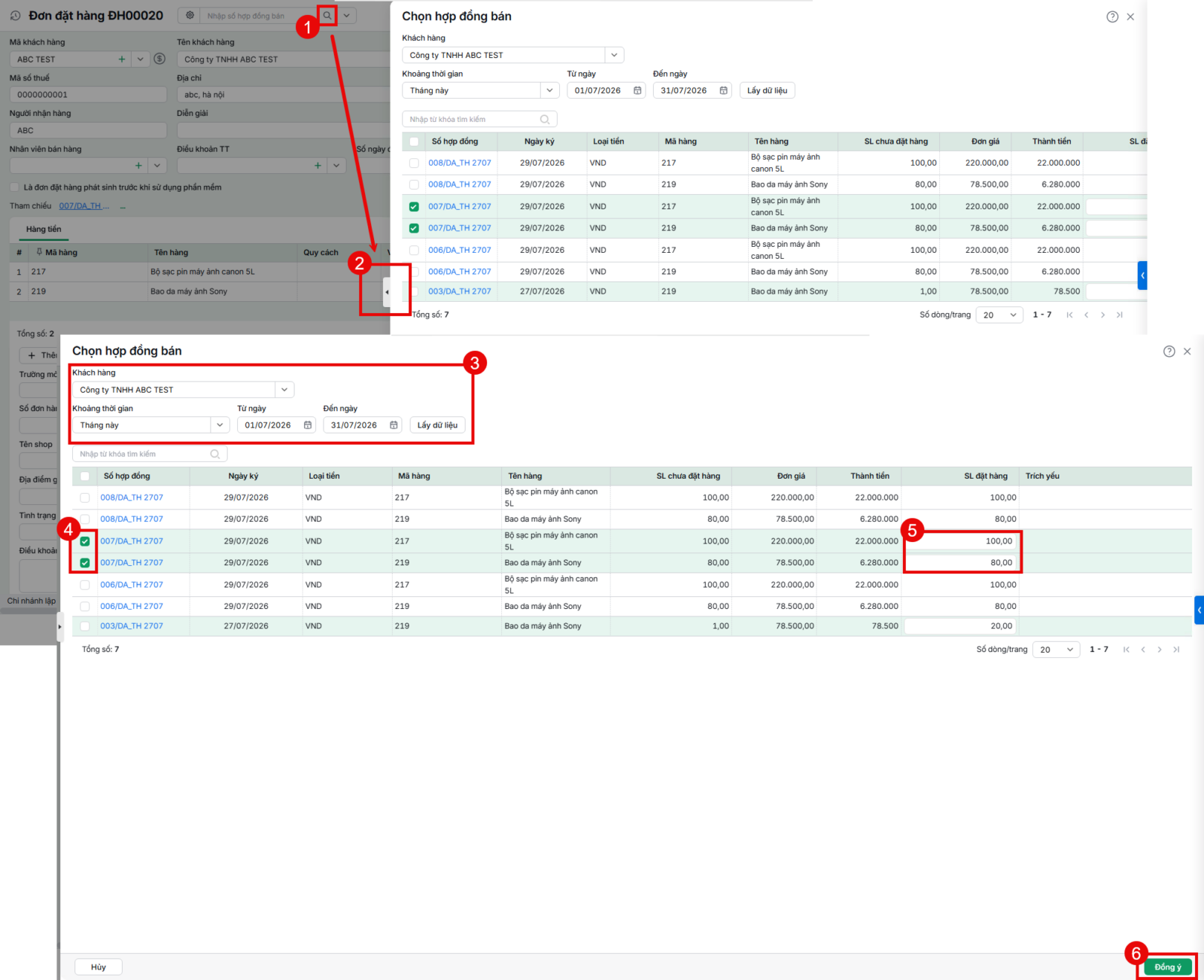Tick 'Là đơn đặt hàng phát sinh trước' checkbox
Screen dimensions: 1204x980
pyautogui.click(x=14, y=187)
